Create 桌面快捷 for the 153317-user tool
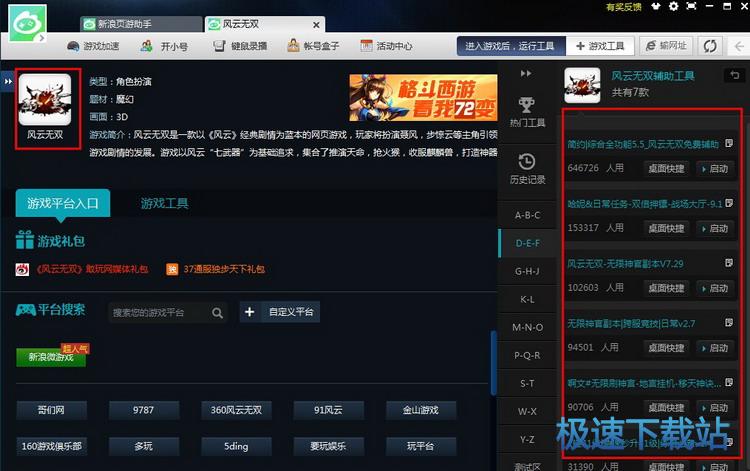Viewport: 750px width, 471px height. click(666, 229)
